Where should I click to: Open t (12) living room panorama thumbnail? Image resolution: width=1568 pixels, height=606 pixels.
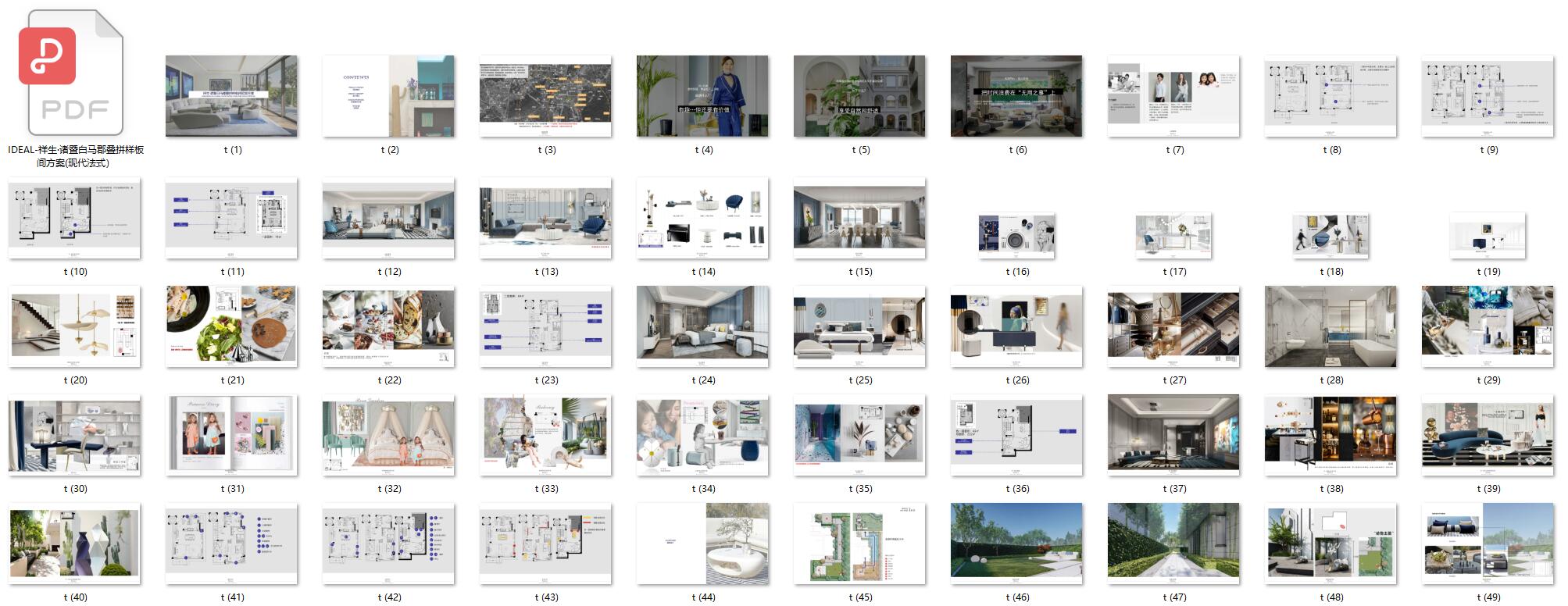[388, 218]
